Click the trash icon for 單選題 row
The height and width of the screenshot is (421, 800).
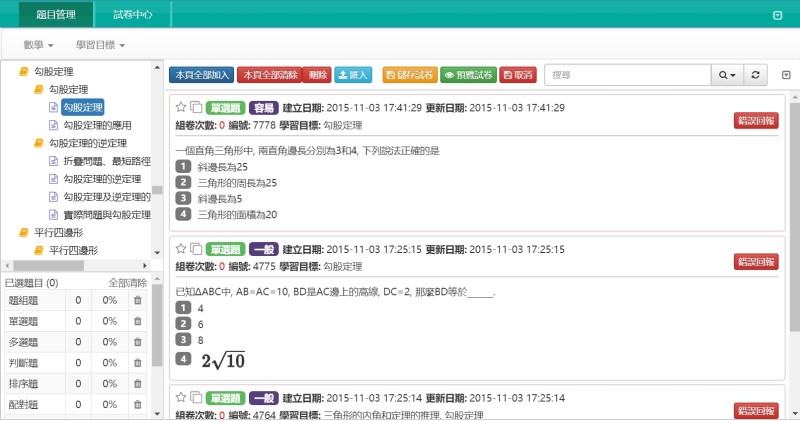(x=138, y=322)
